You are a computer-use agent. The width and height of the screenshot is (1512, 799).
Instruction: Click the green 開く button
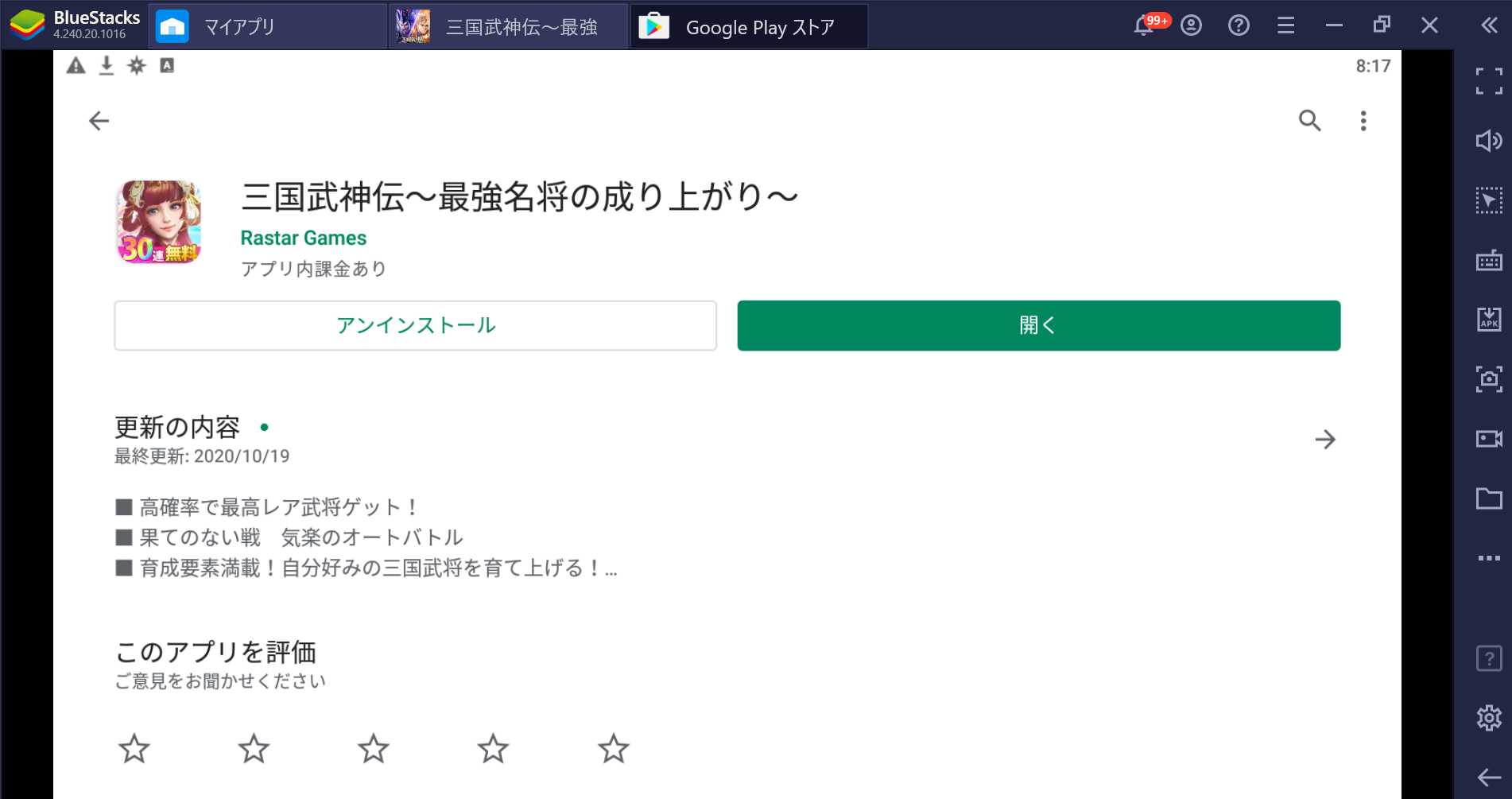tap(1039, 325)
